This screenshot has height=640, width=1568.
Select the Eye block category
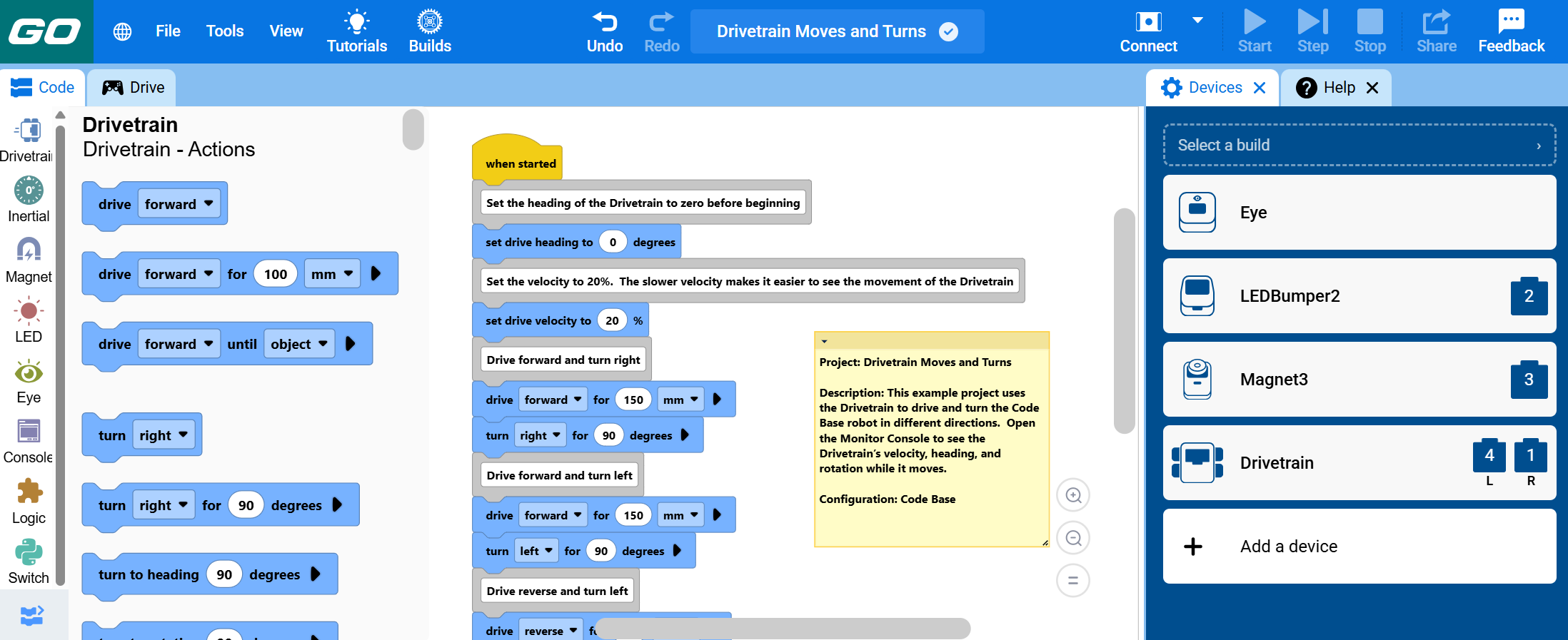29,381
